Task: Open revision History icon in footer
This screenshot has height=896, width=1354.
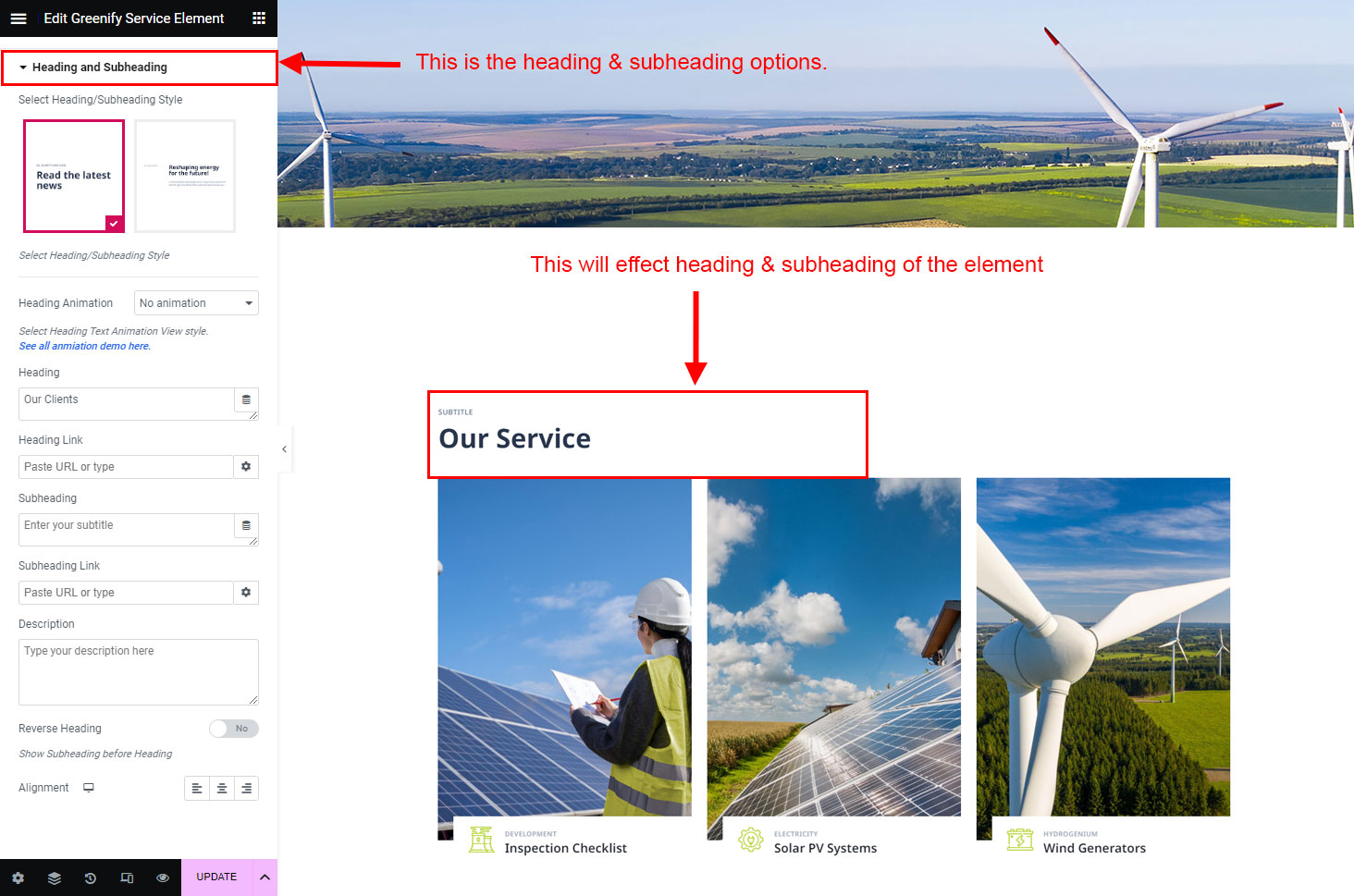Action: [91, 878]
